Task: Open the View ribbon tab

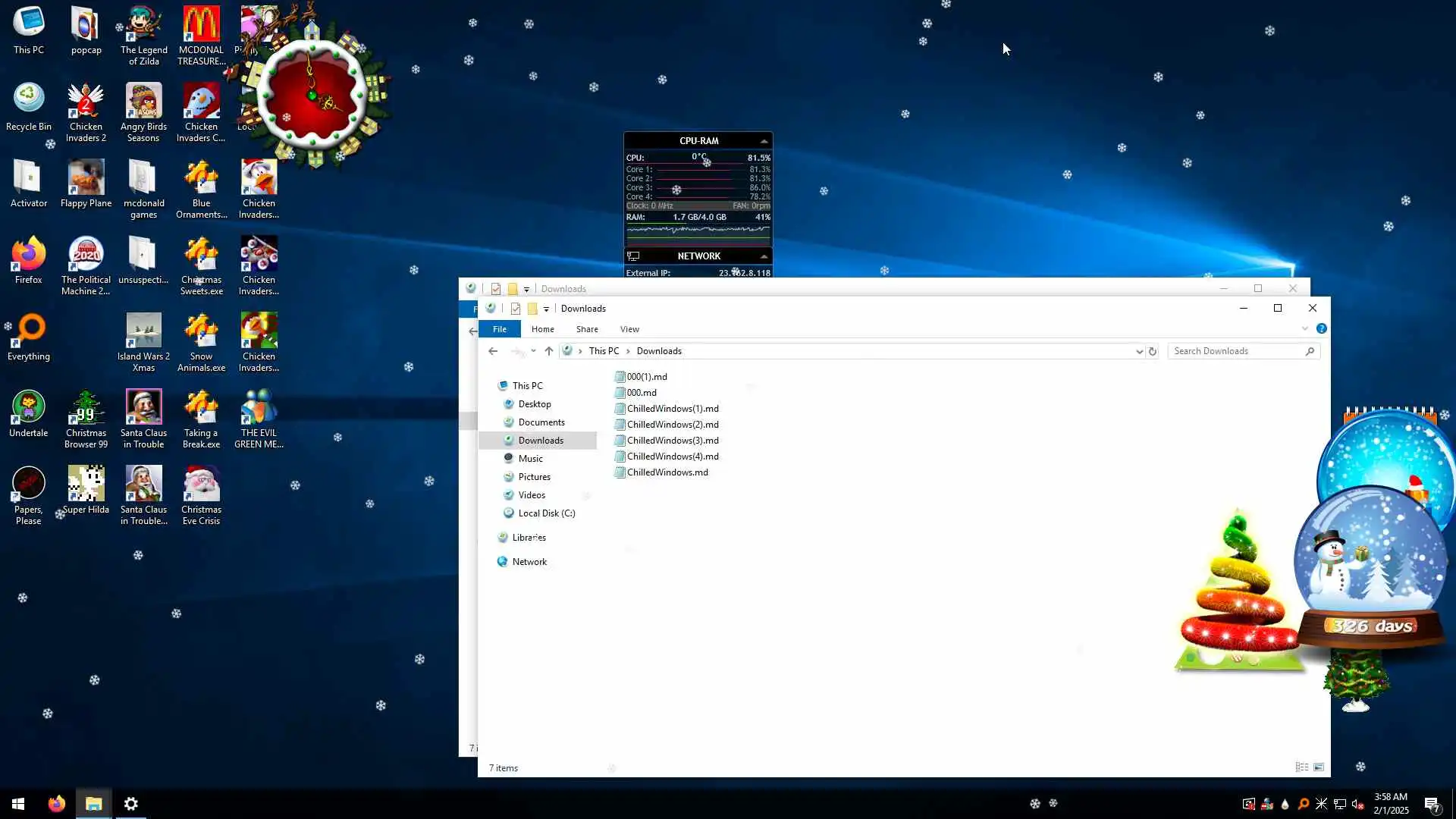Action: click(629, 329)
